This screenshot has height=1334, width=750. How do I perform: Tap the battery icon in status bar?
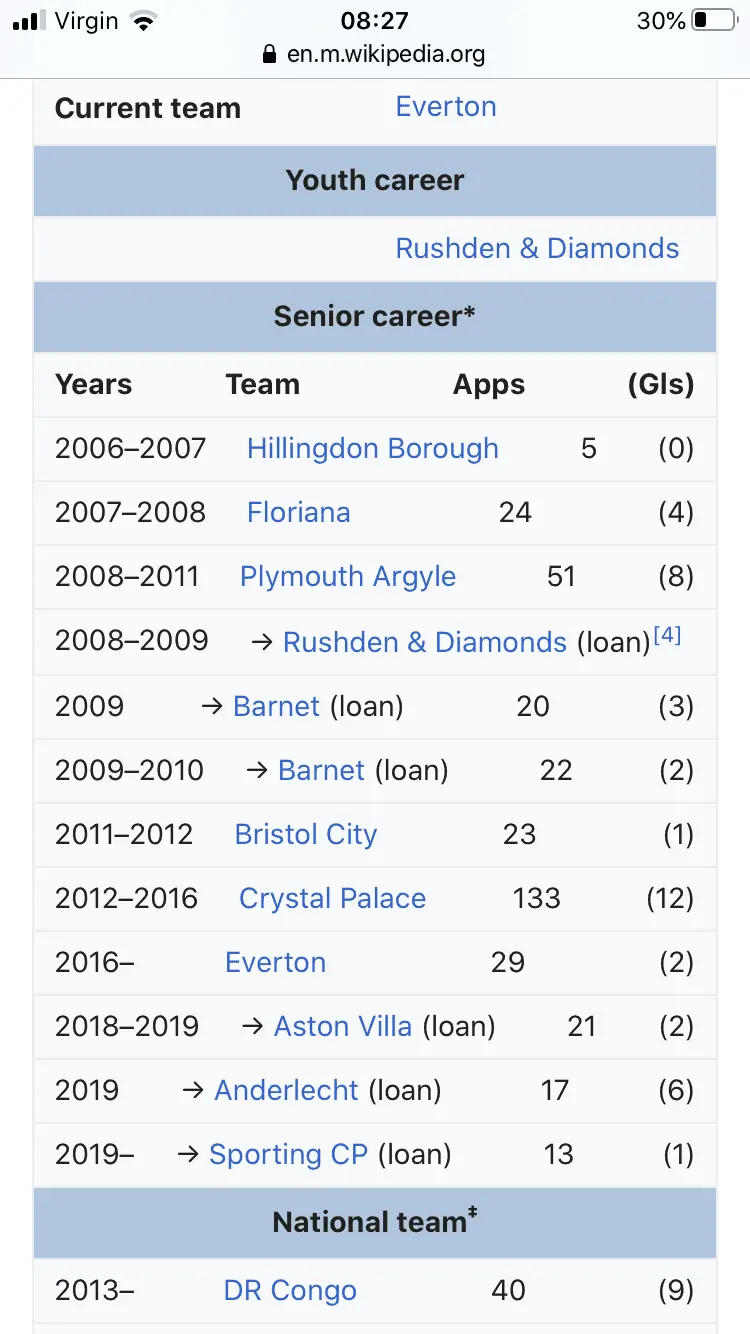tap(713, 21)
